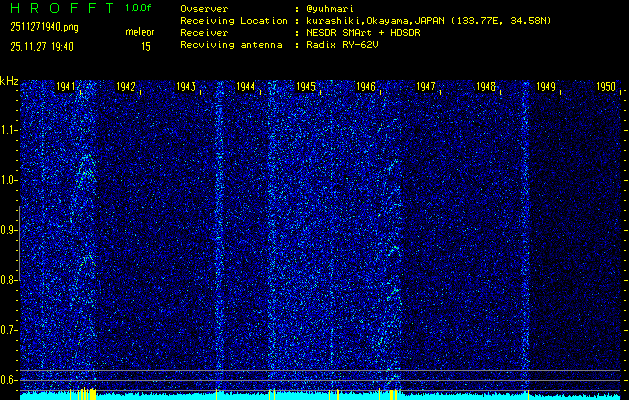The width and height of the screenshot is (629, 400).
Task: Click the 1942 time marker
Action: point(126,87)
